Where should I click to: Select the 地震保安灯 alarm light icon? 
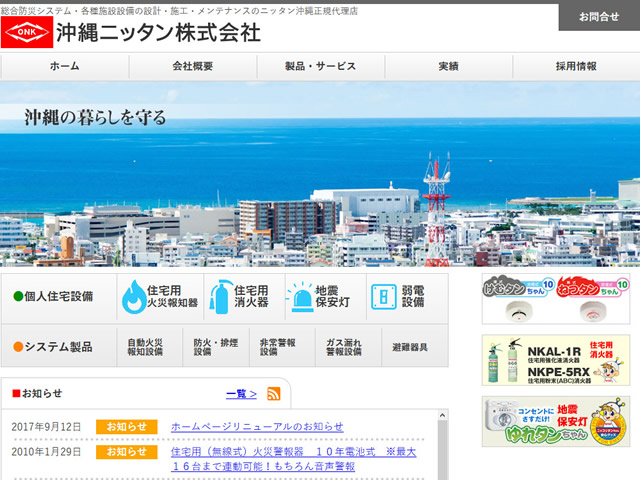pos(301,297)
